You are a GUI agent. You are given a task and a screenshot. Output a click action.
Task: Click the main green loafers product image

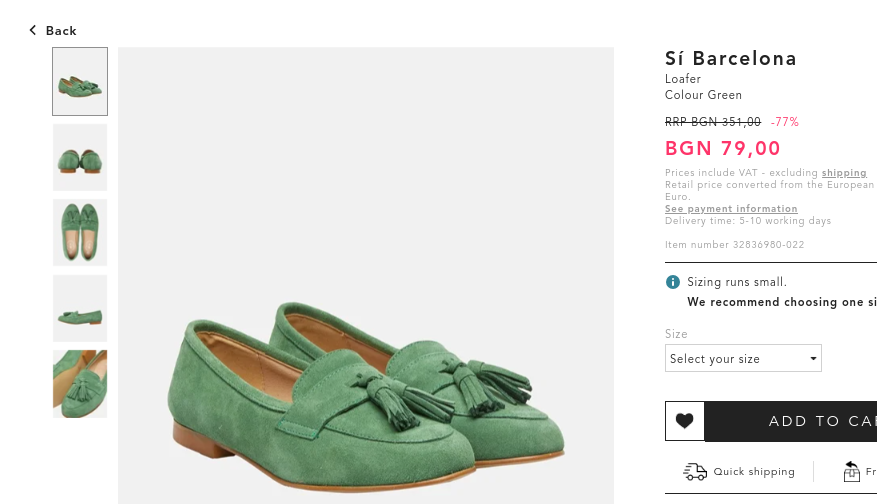(x=366, y=390)
